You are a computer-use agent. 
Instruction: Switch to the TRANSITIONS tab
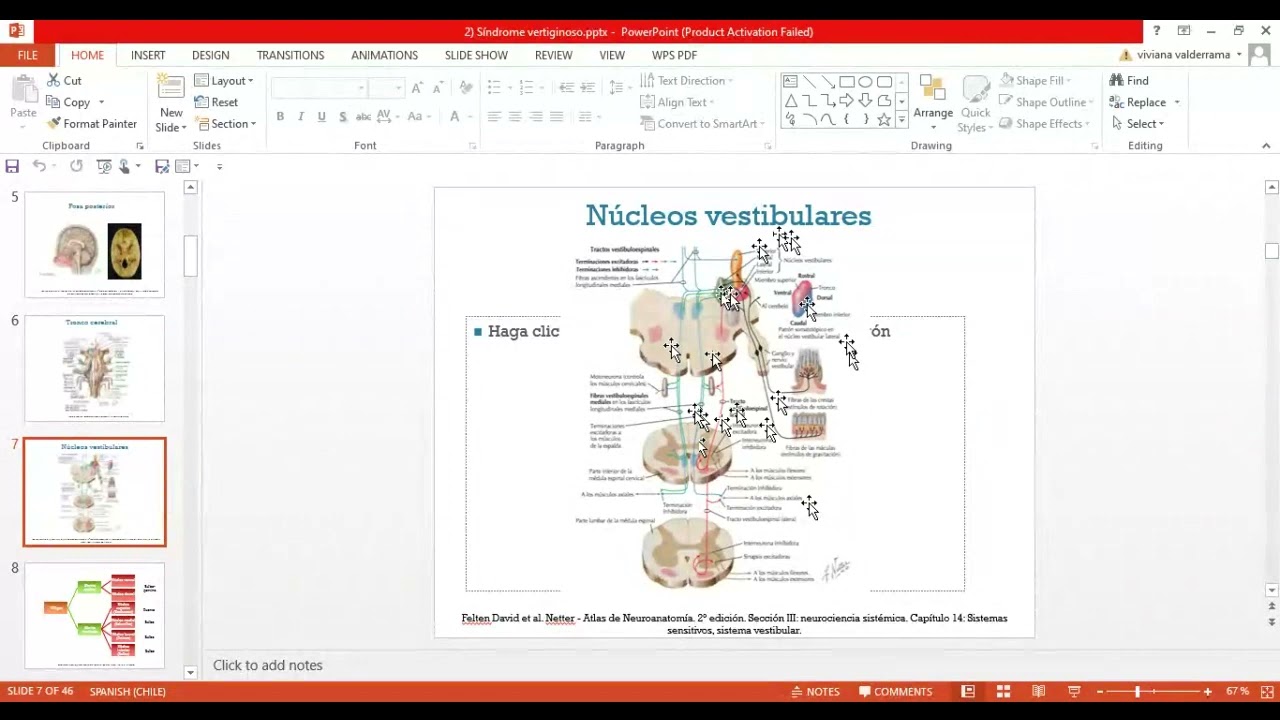click(290, 55)
